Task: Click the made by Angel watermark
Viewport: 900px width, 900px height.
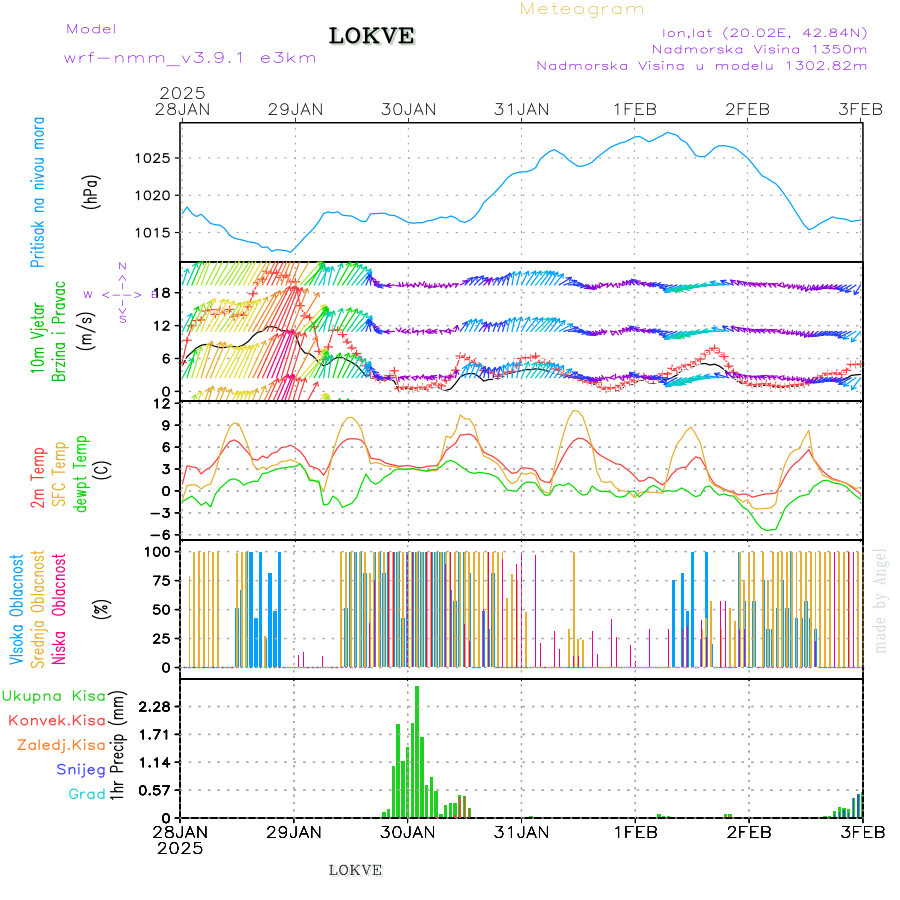Action: coord(881,600)
